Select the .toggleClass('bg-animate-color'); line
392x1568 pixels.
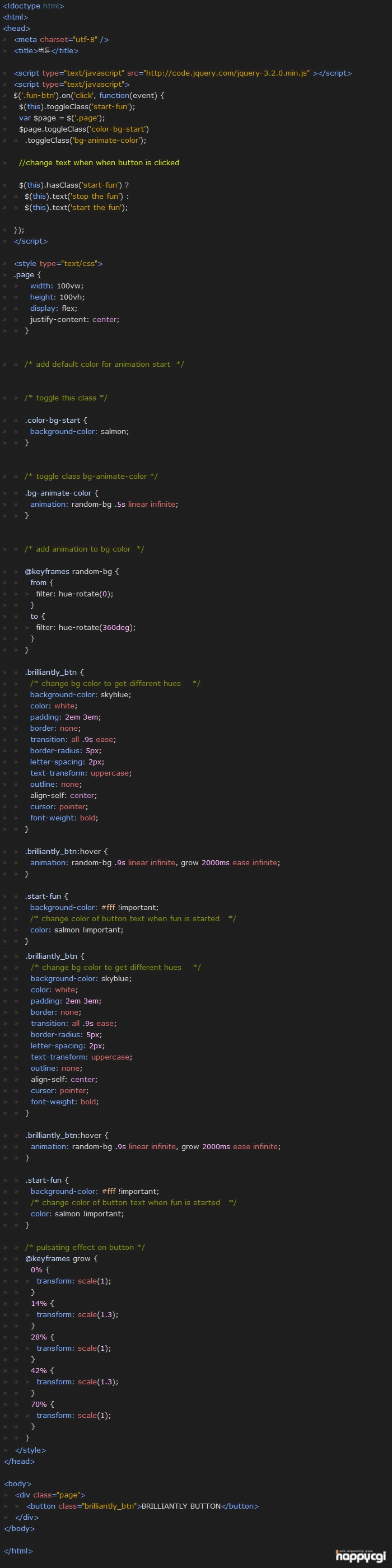pyautogui.click(x=85, y=141)
